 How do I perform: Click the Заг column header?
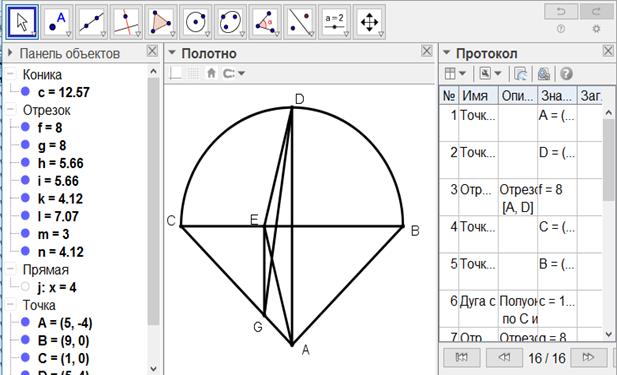pyautogui.click(x=589, y=96)
